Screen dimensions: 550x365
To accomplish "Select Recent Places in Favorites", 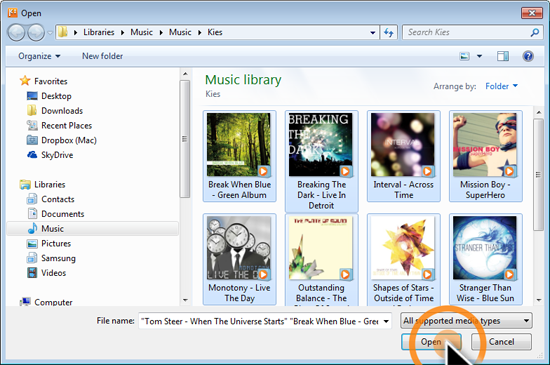I will tap(66, 125).
